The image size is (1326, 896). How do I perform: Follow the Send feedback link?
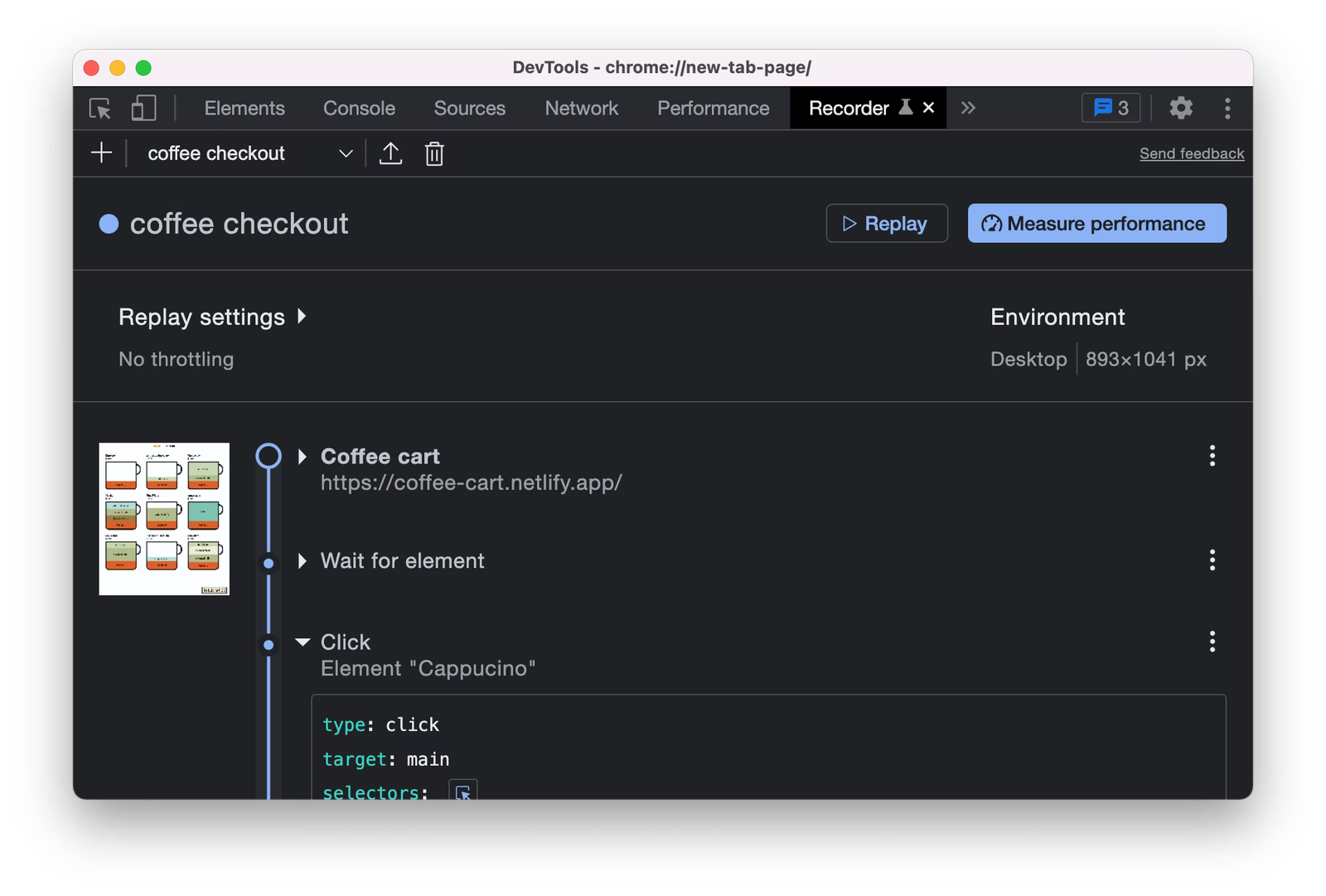(x=1192, y=153)
